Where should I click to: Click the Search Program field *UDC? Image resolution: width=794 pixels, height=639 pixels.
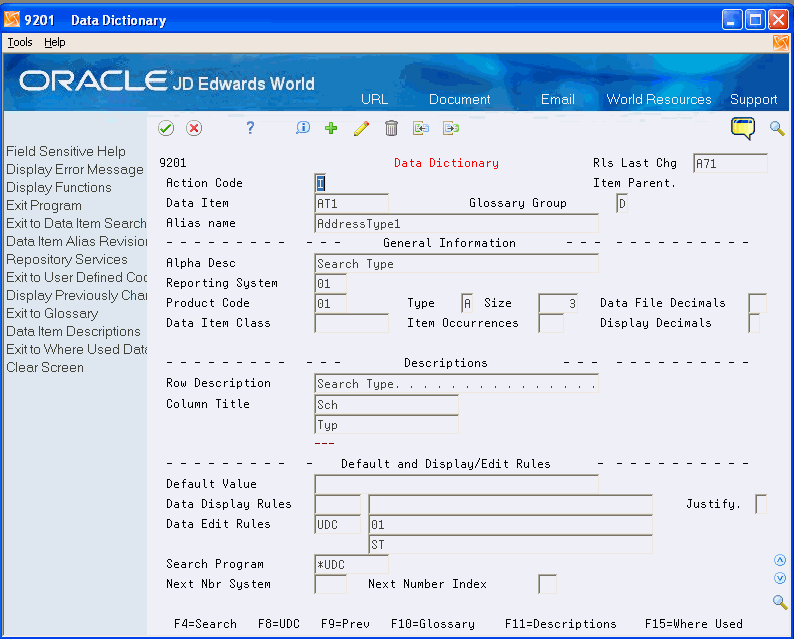[351, 565]
